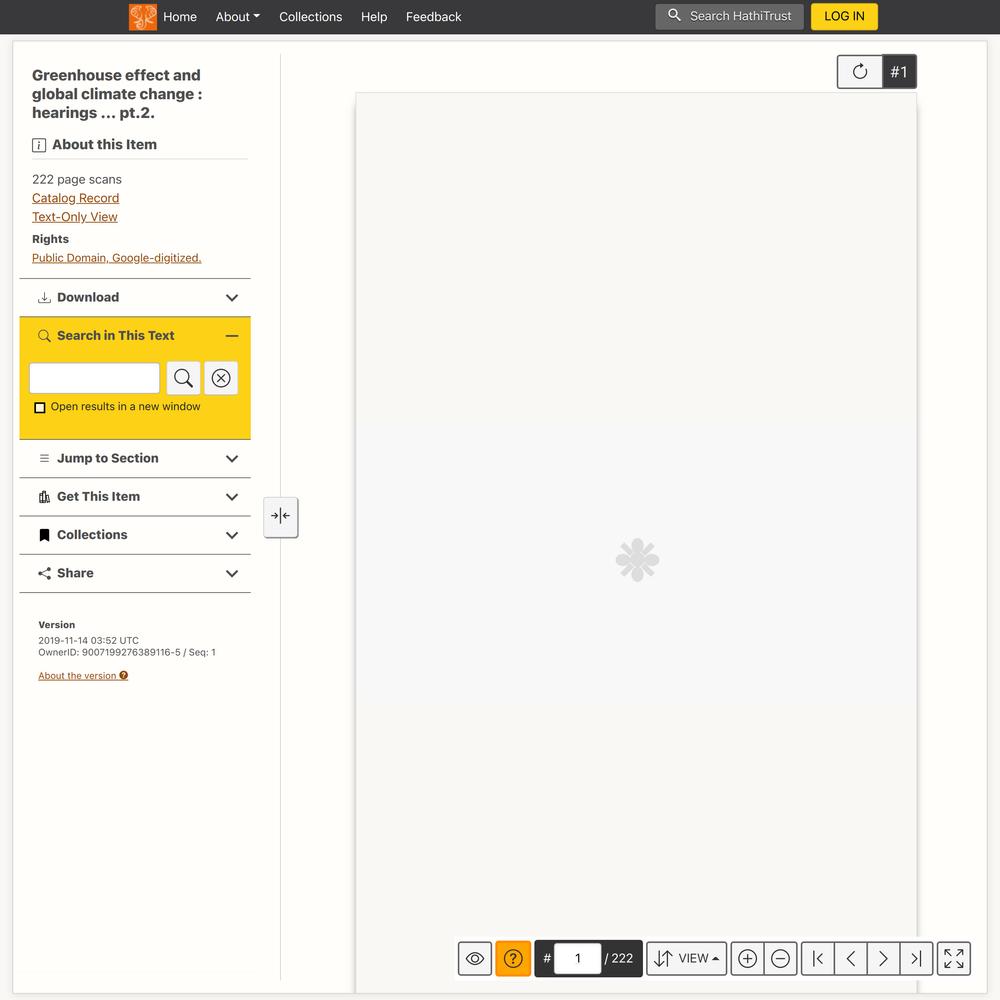Screen dimensions: 1000x1000
Task: Expand the Jump to Section panel
Action: (135, 459)
